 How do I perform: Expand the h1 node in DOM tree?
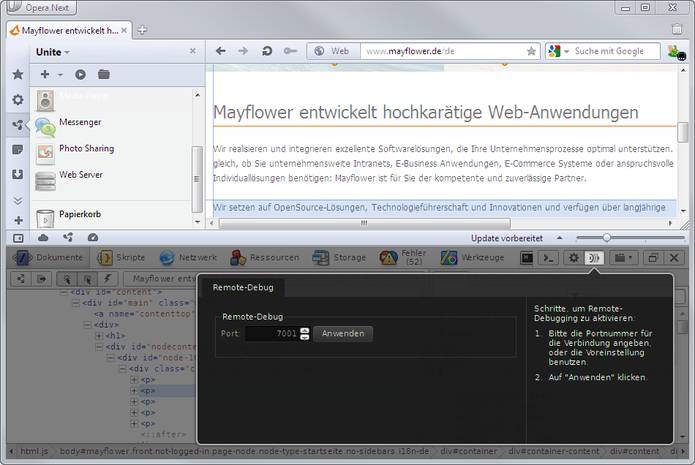(99, 336)
